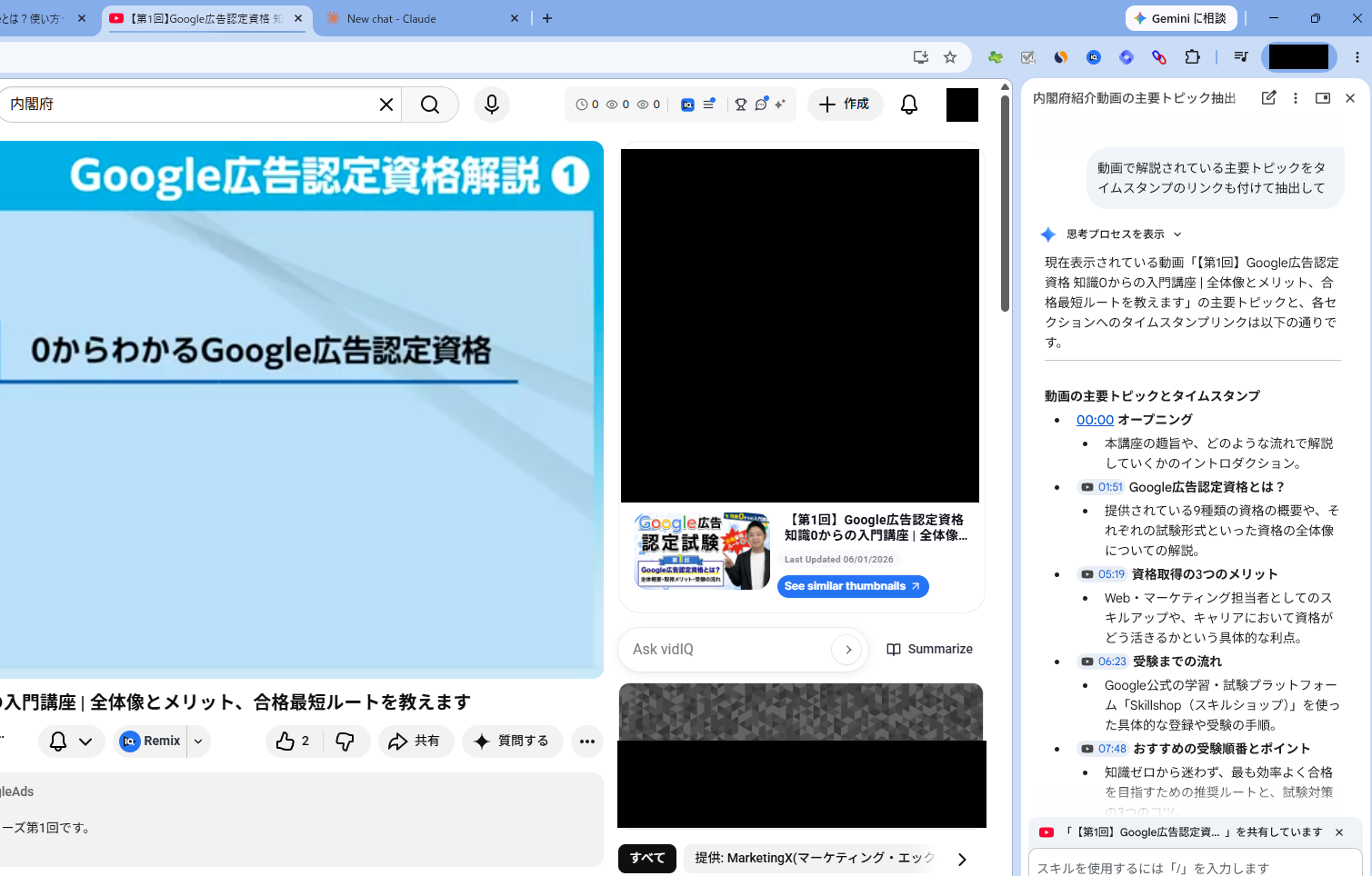Jump to the 05:19 timestamp chip

click(1102, 574)
